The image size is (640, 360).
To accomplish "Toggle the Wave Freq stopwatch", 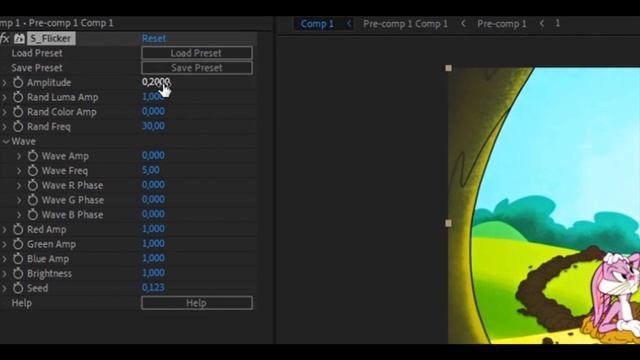I will (x=33, y=171).
